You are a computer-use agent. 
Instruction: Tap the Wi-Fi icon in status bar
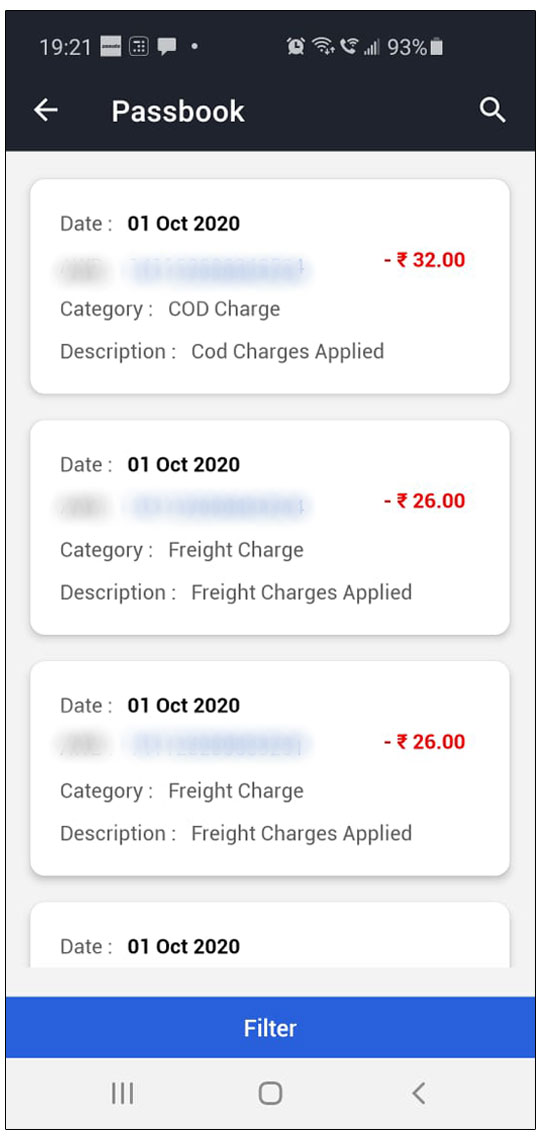point(323,47)
